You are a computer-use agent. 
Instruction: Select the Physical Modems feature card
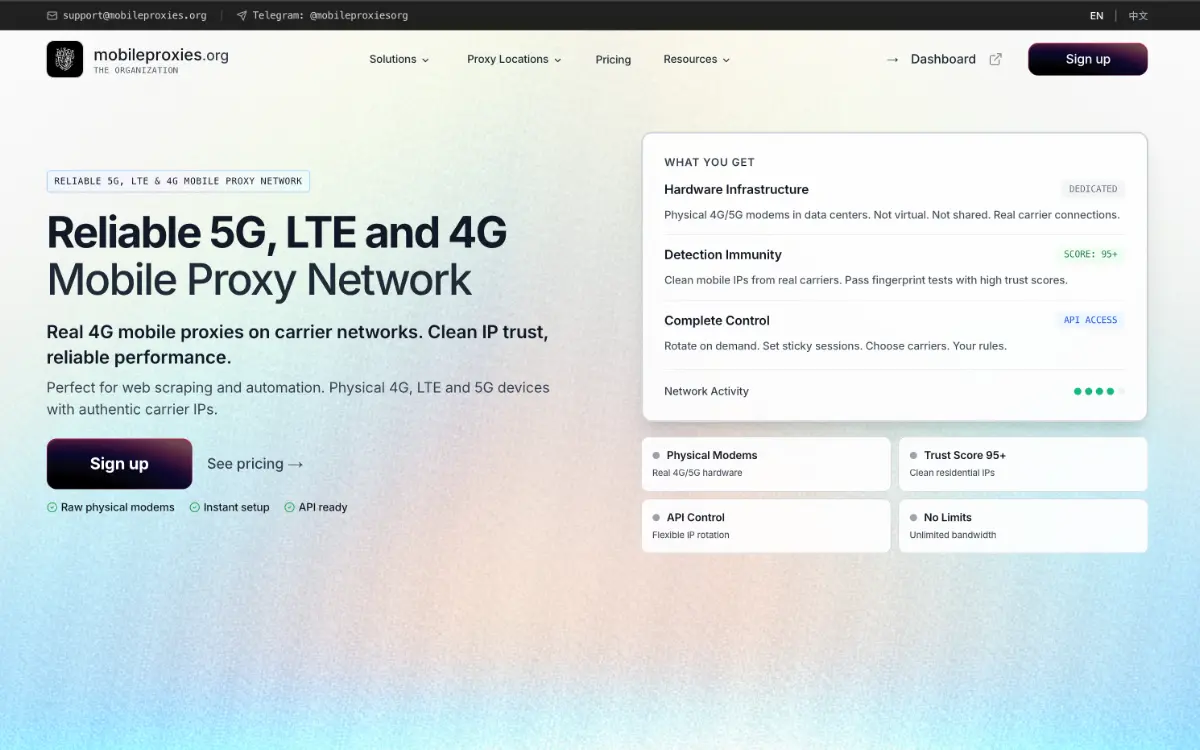pyautogui.click(x=765, y=463)
